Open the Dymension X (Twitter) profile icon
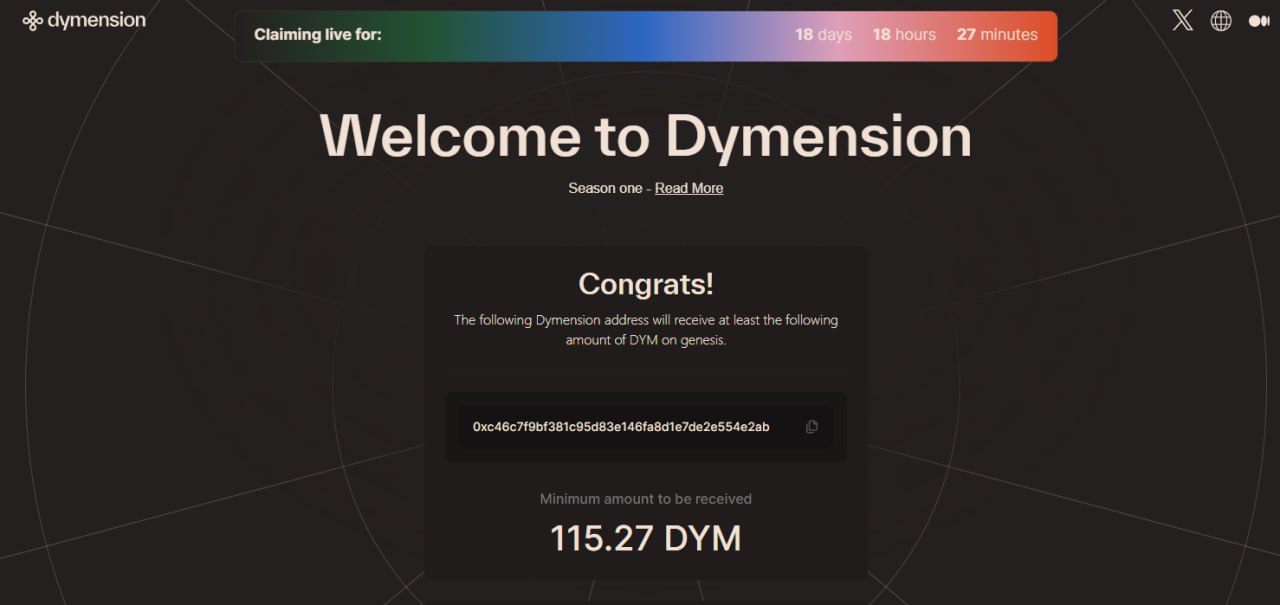 [1183, 20]
